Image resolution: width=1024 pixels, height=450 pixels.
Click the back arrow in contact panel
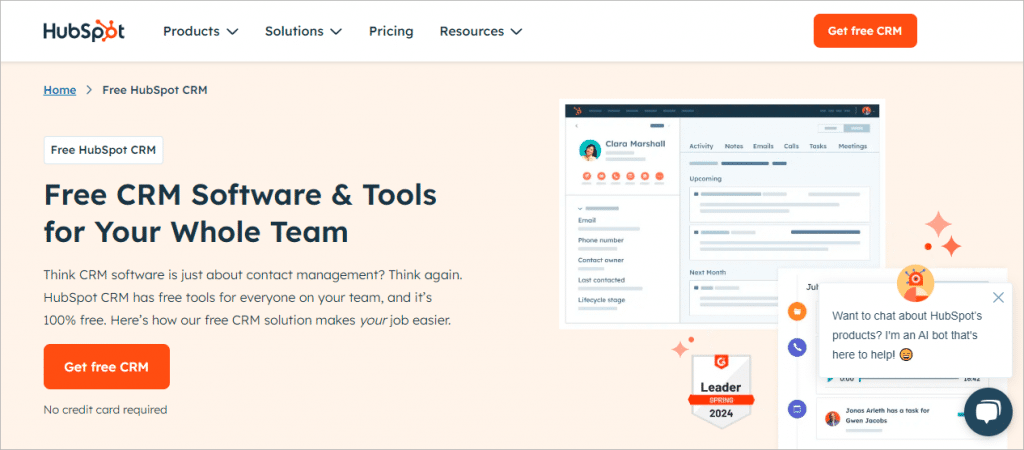[x=577, y=125]
